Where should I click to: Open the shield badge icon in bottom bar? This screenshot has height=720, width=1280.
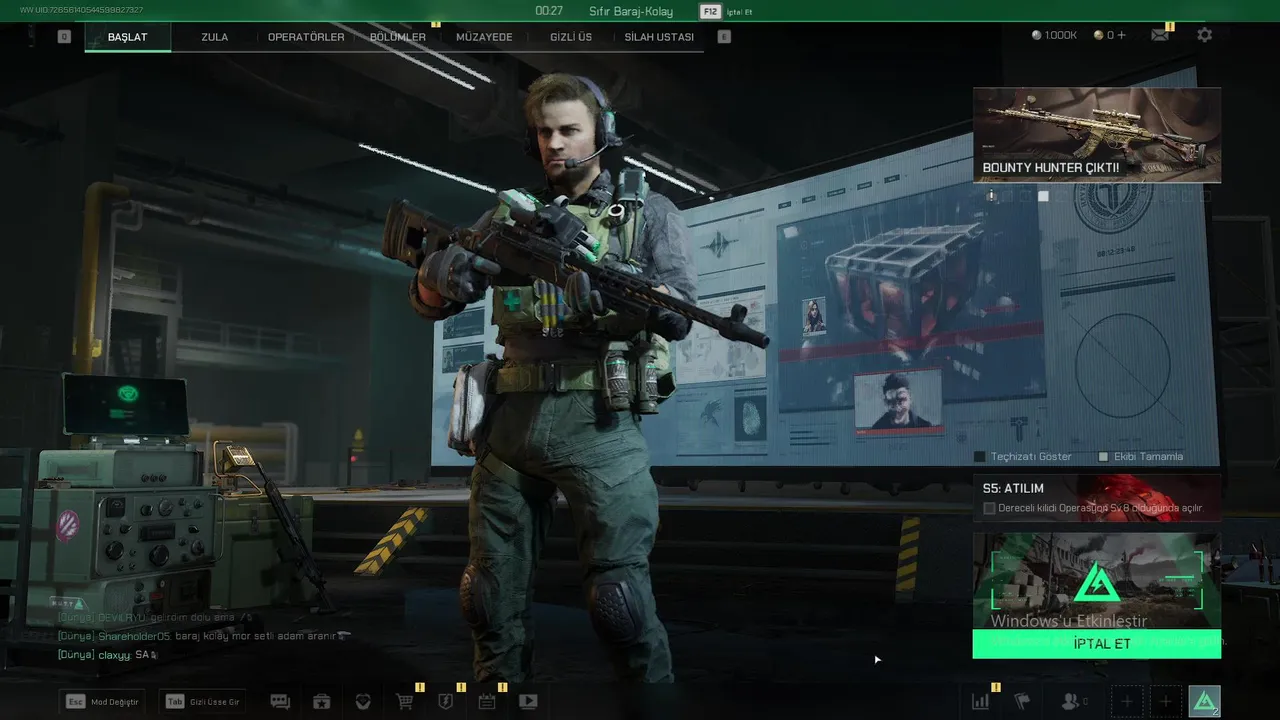363,702
